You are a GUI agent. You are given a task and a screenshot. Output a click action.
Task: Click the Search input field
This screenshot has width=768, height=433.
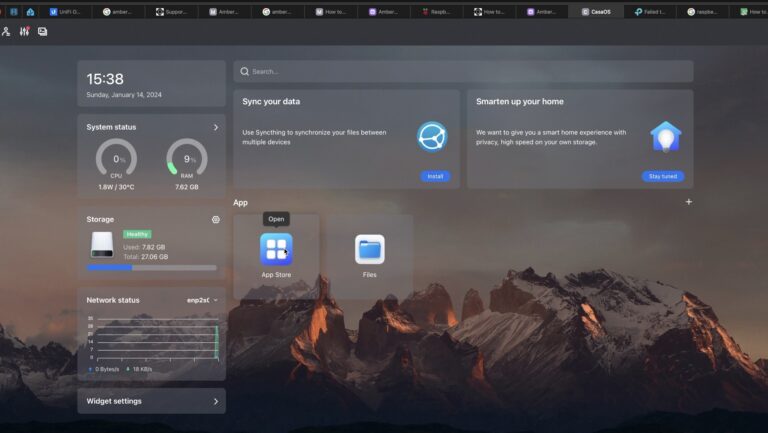pyautogui.click(x=463, y=72)
